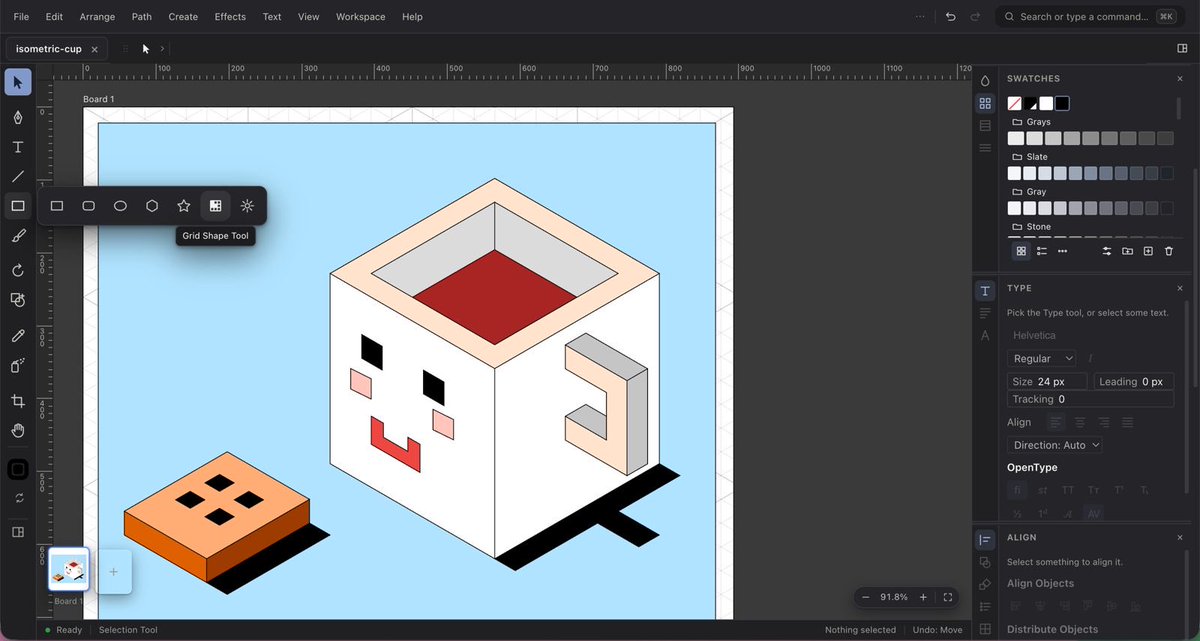The height and width of the screenshot is (641, 1200).
Task: Open the Effects menu
Action: 230,17
